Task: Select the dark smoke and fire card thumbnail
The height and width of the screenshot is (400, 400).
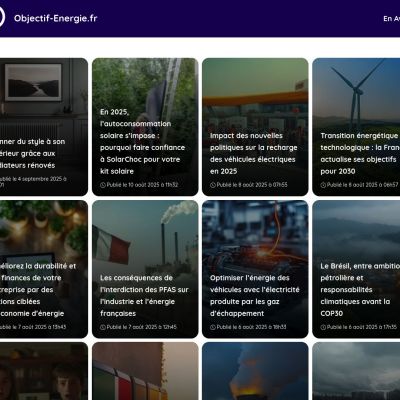Action: [255, 371]
